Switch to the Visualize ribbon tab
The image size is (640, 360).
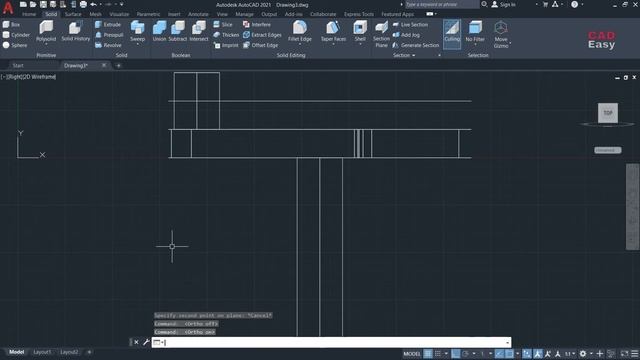(119, 14)
